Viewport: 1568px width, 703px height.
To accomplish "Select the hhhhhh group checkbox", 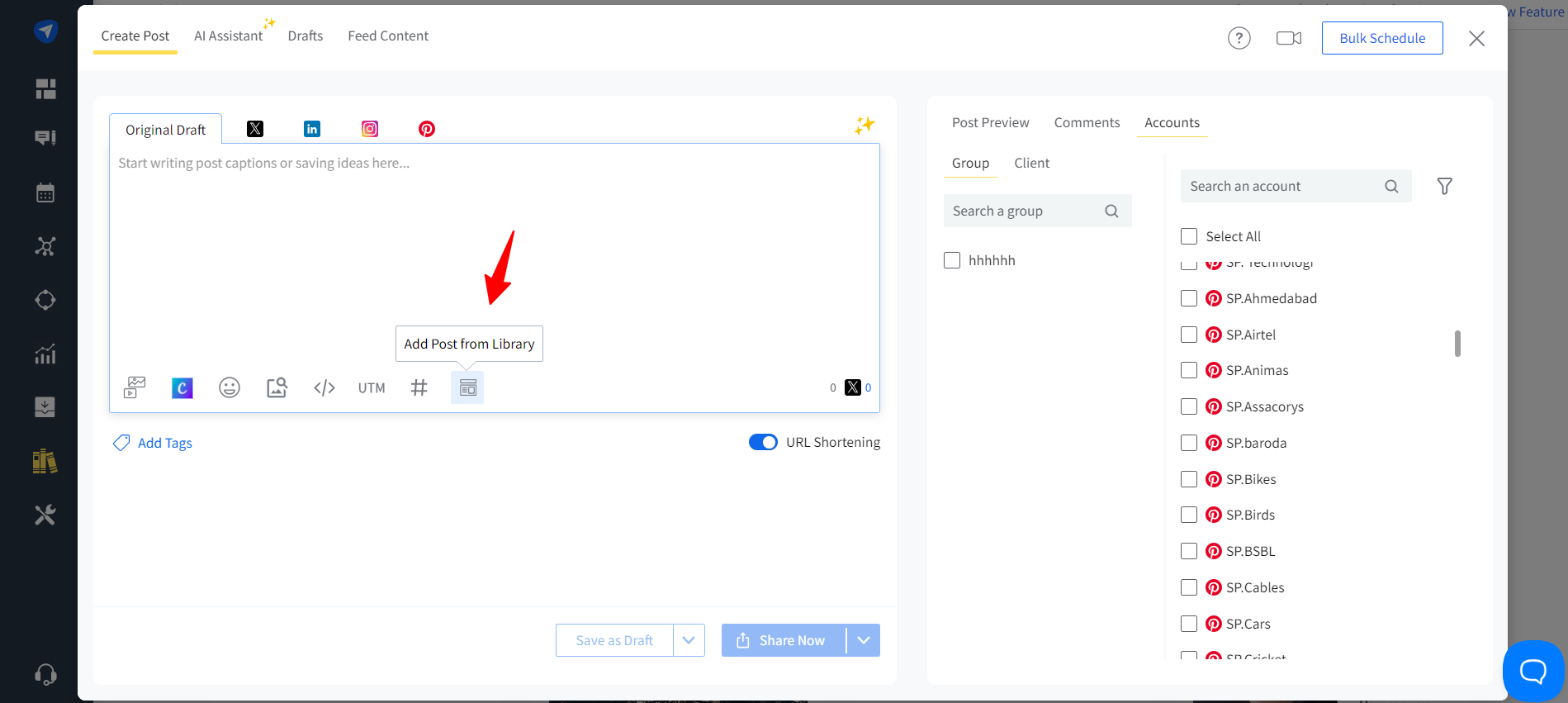I will pyautogui.click(x=952, y=260).
